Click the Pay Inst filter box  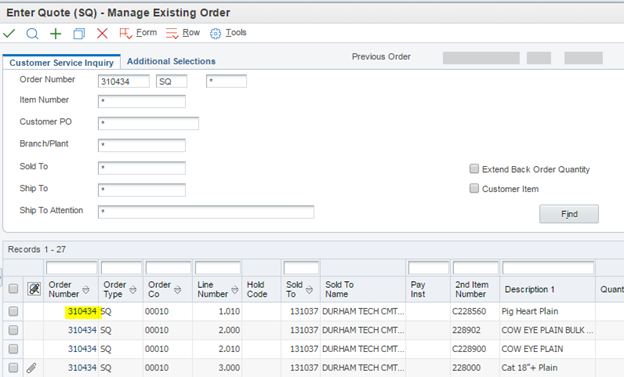[x=429, y=268]
